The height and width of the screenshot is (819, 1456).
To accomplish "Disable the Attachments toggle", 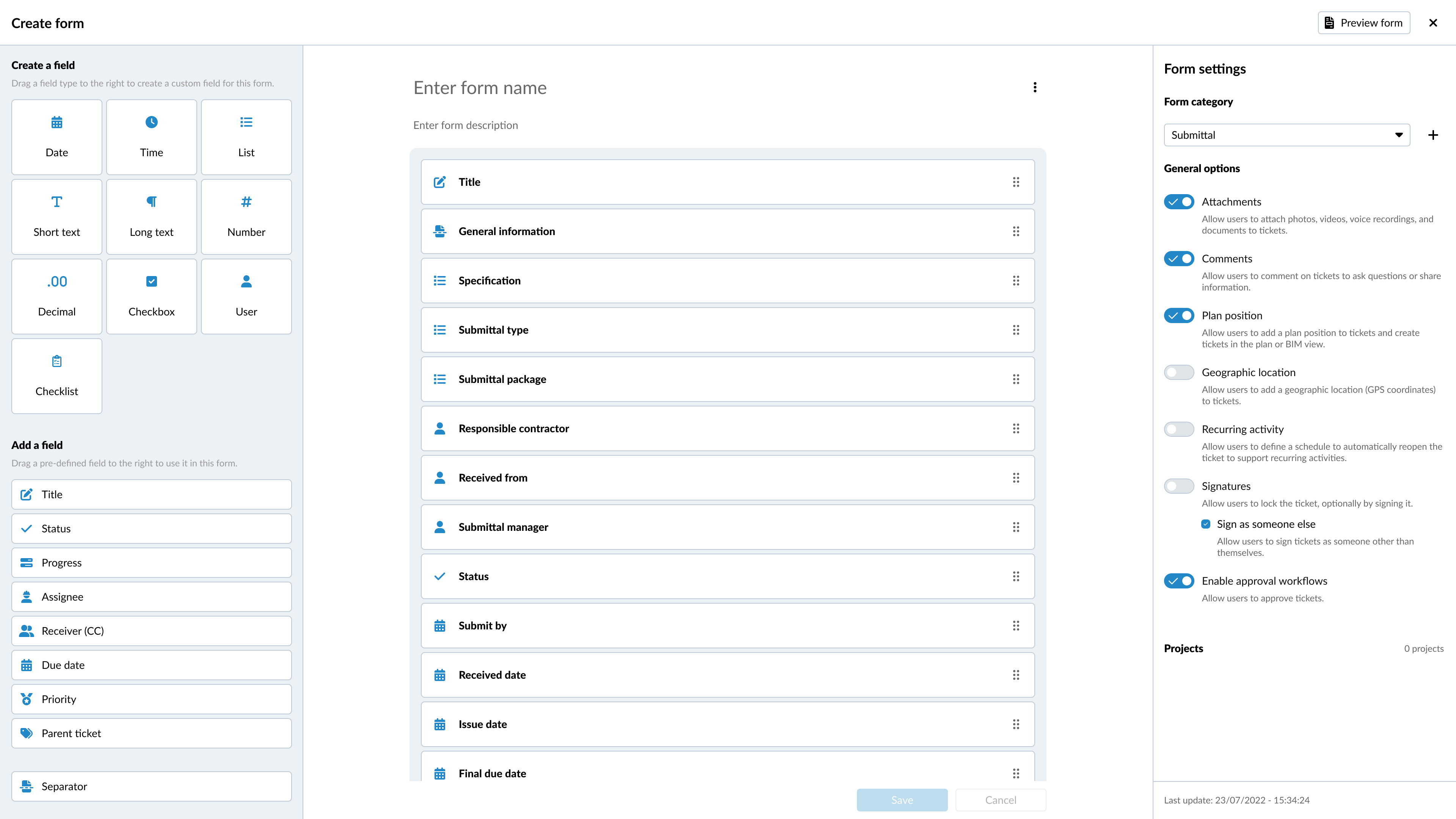I will [x=1179, y=202].
